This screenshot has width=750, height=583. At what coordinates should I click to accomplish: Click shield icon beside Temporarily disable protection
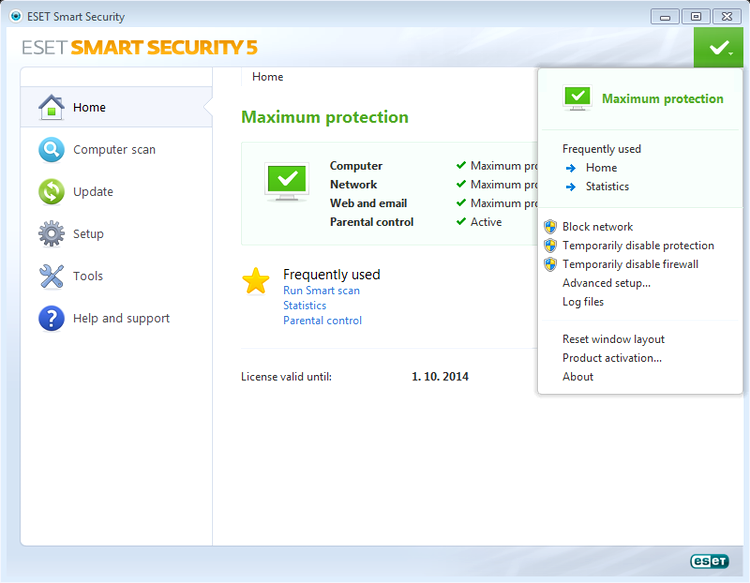550,245
